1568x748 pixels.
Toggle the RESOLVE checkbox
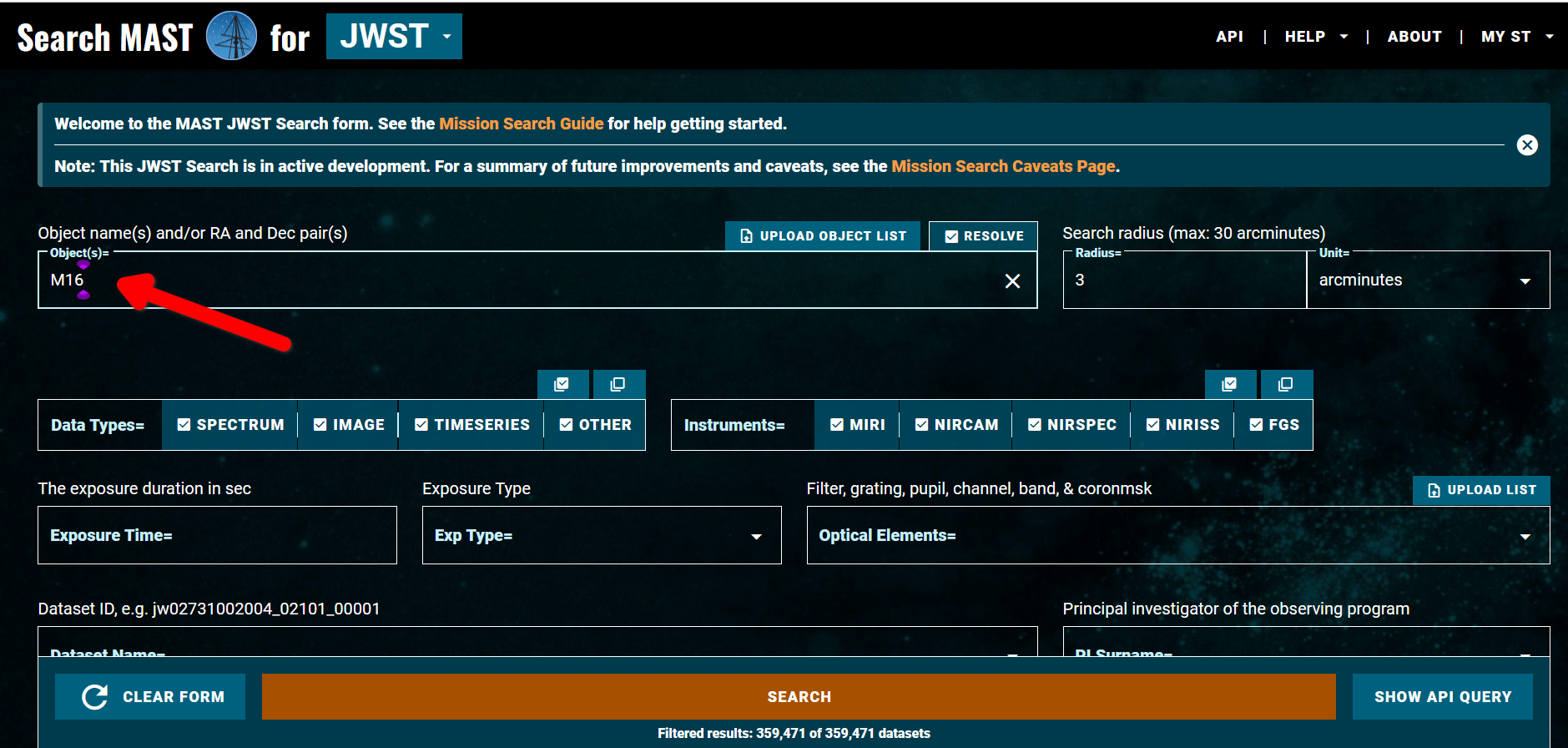pos(983,236)
